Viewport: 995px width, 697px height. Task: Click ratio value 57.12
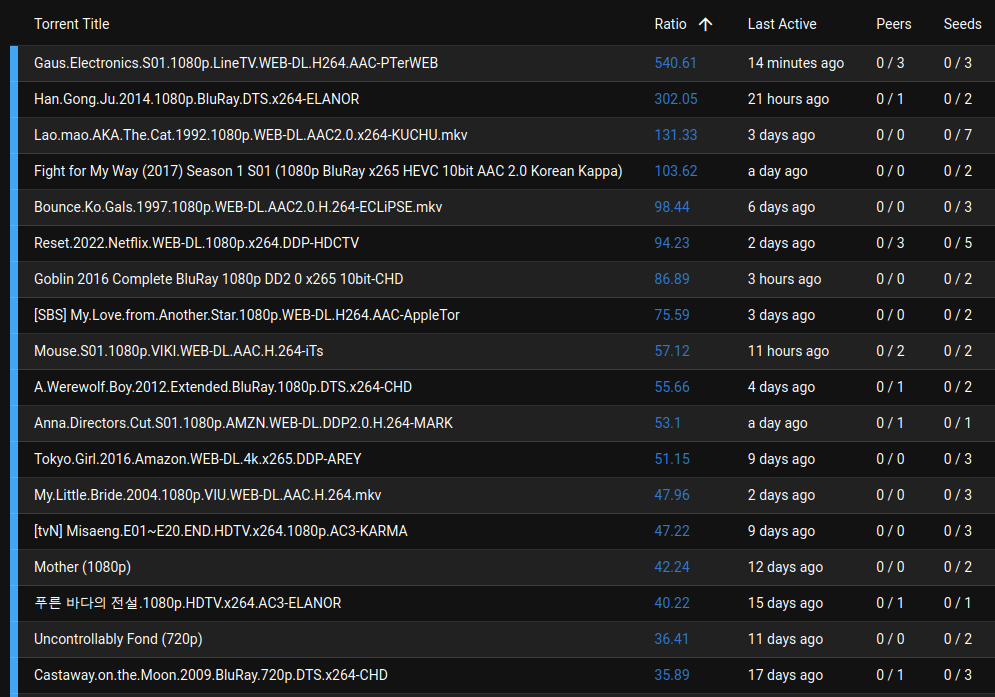[672, 351]
